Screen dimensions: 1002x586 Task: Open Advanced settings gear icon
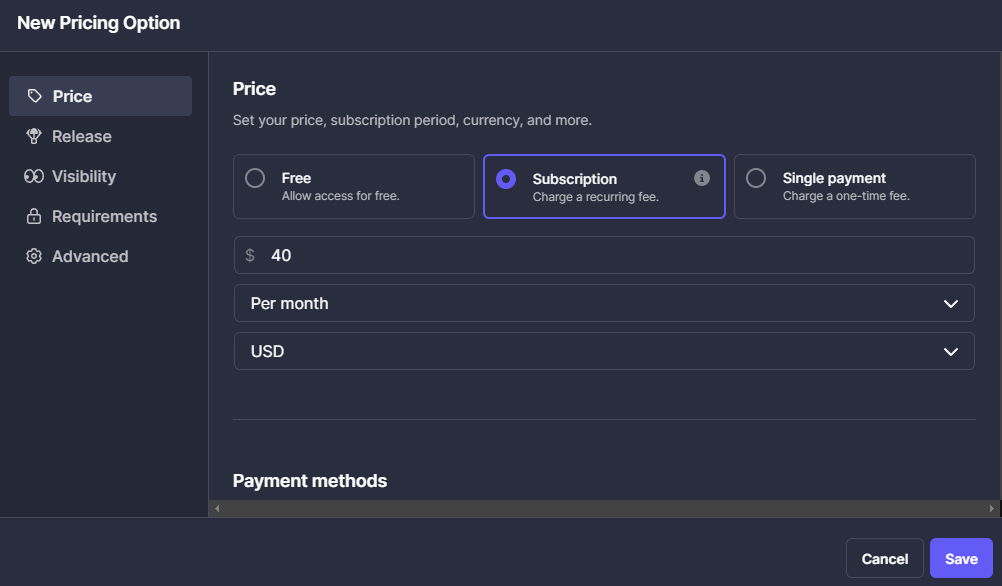coord(34,256)
